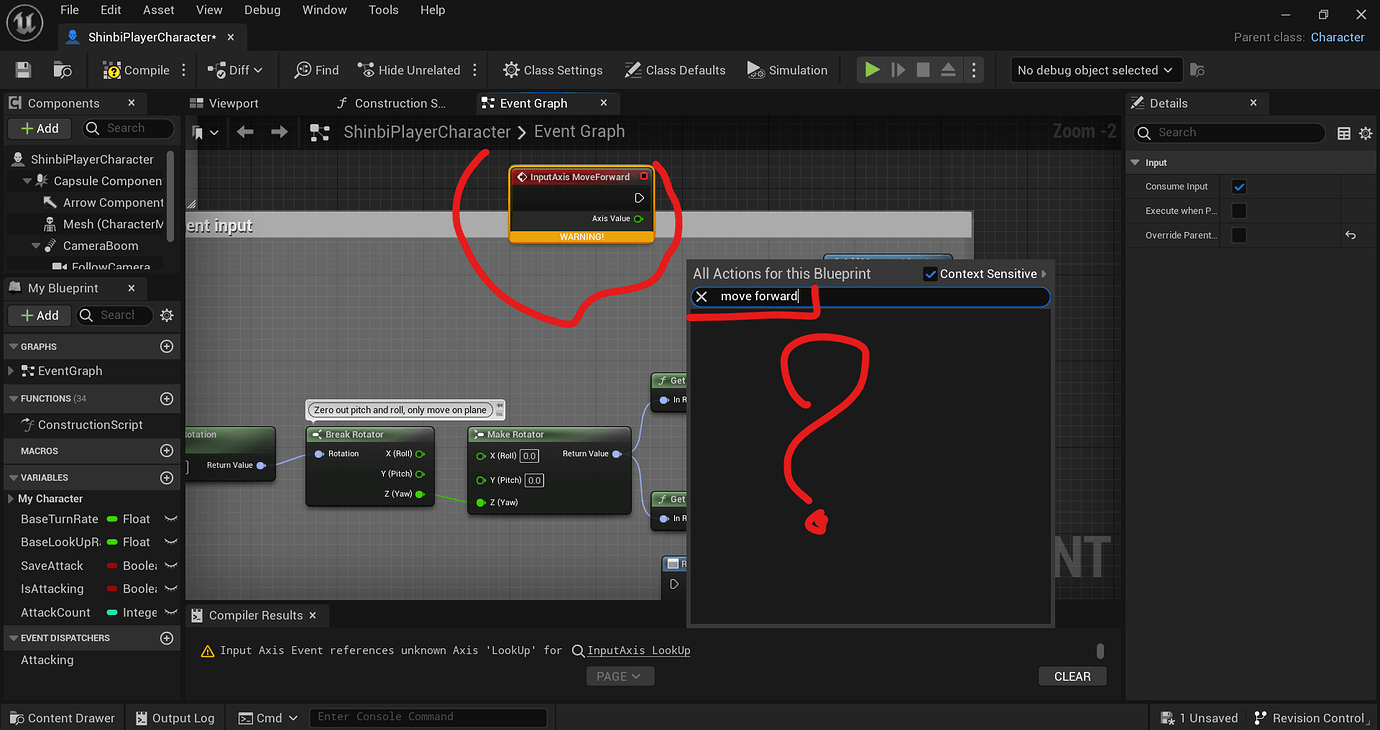Clear the move forward search text
Viewport: 1380px width, 730px height.
[x=702, y=297]
